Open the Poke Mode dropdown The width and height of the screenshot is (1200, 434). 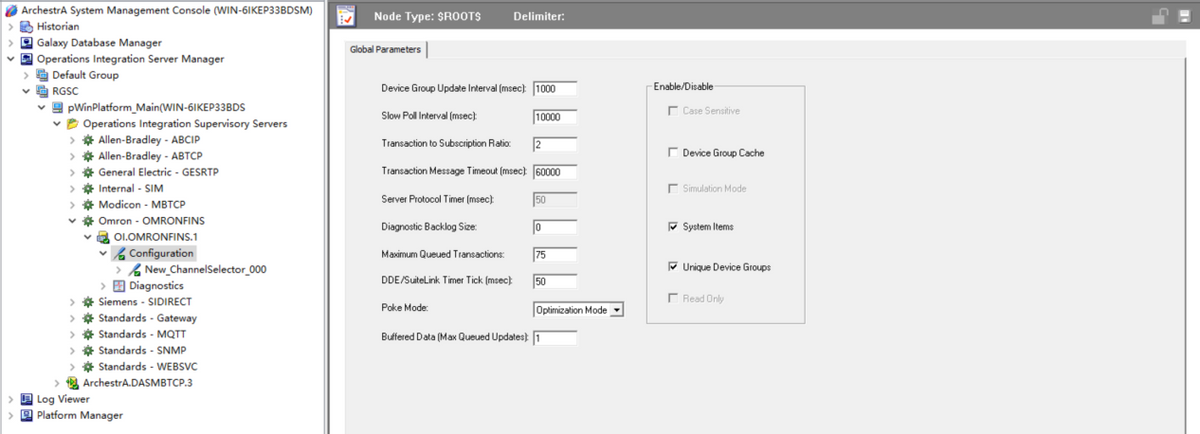(x=617, y=310)
